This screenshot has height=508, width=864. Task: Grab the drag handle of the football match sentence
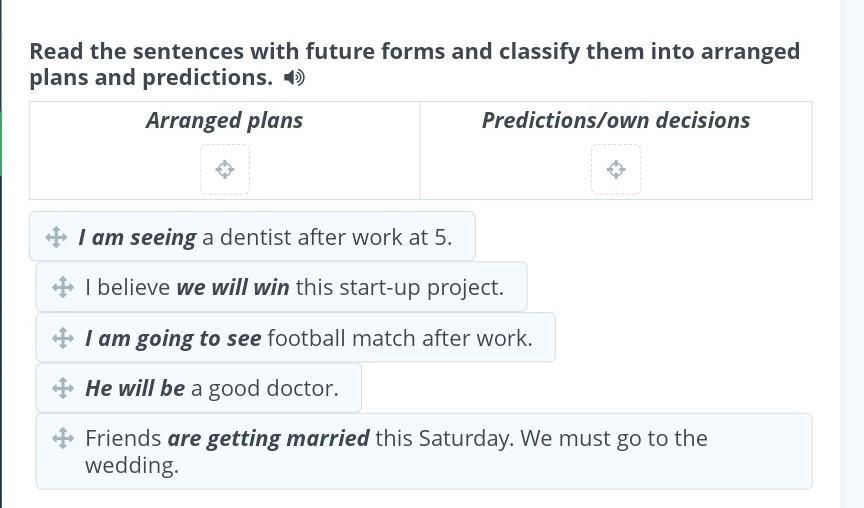(x=62, y=338)
